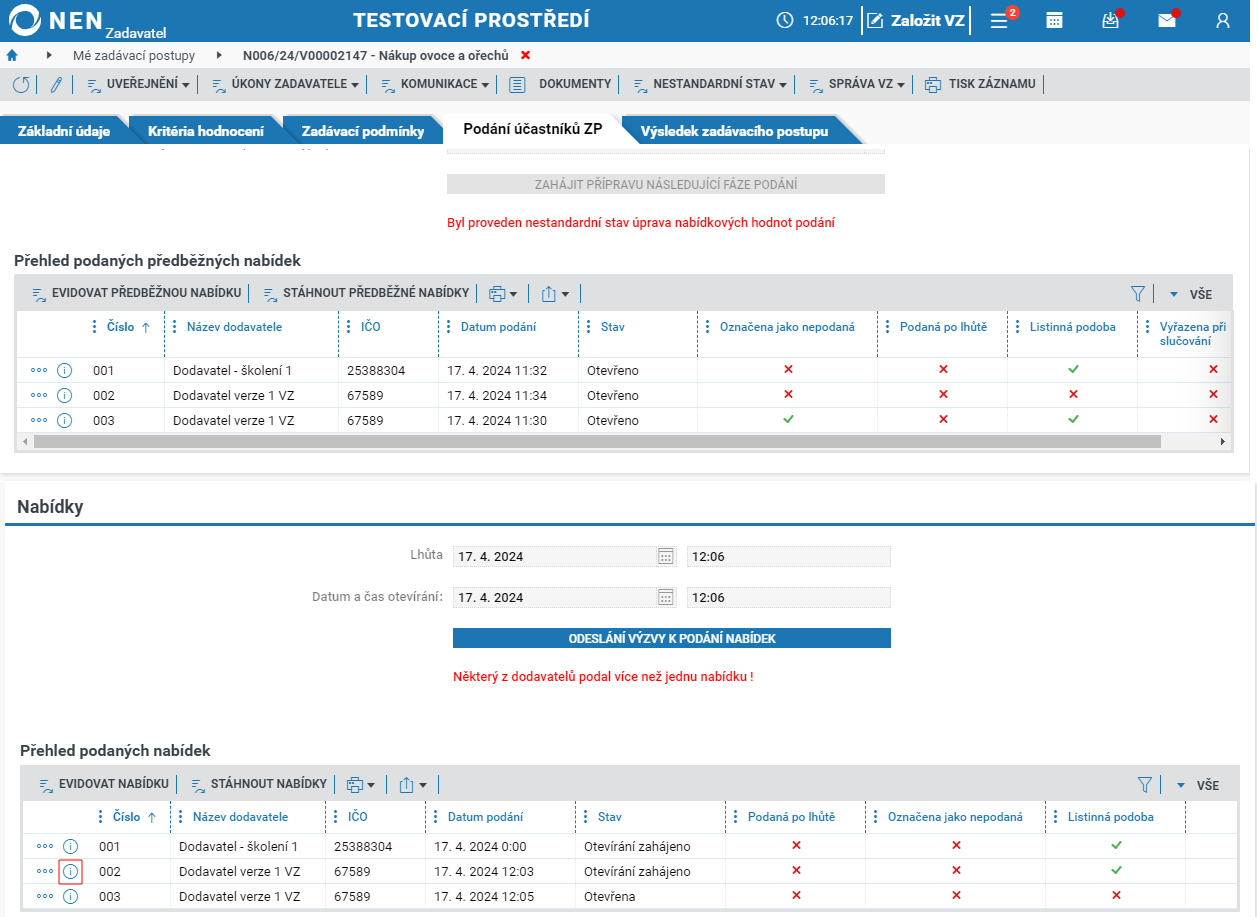
Task: Open DOKUMENTY in toolbar
Action: point(560,85)
